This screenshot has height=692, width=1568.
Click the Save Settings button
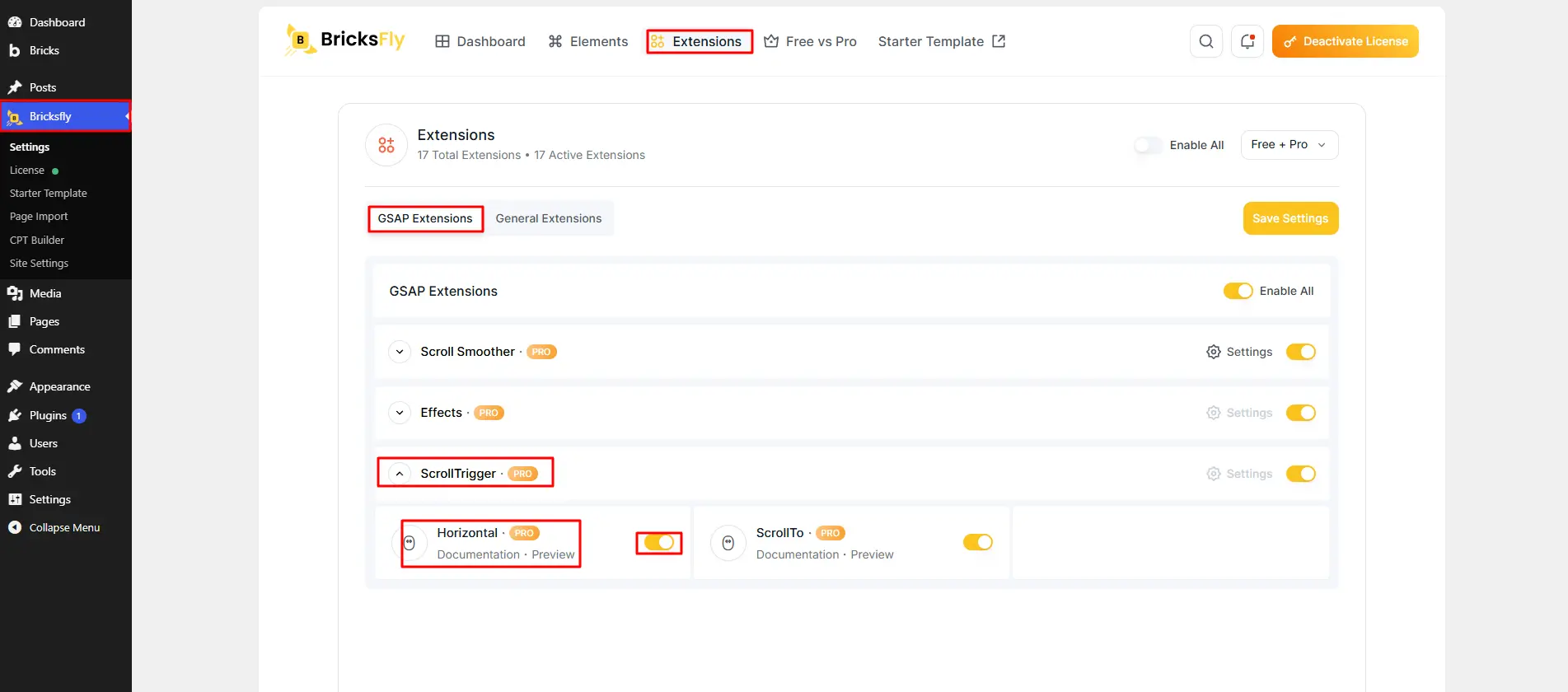point(1290,218)
